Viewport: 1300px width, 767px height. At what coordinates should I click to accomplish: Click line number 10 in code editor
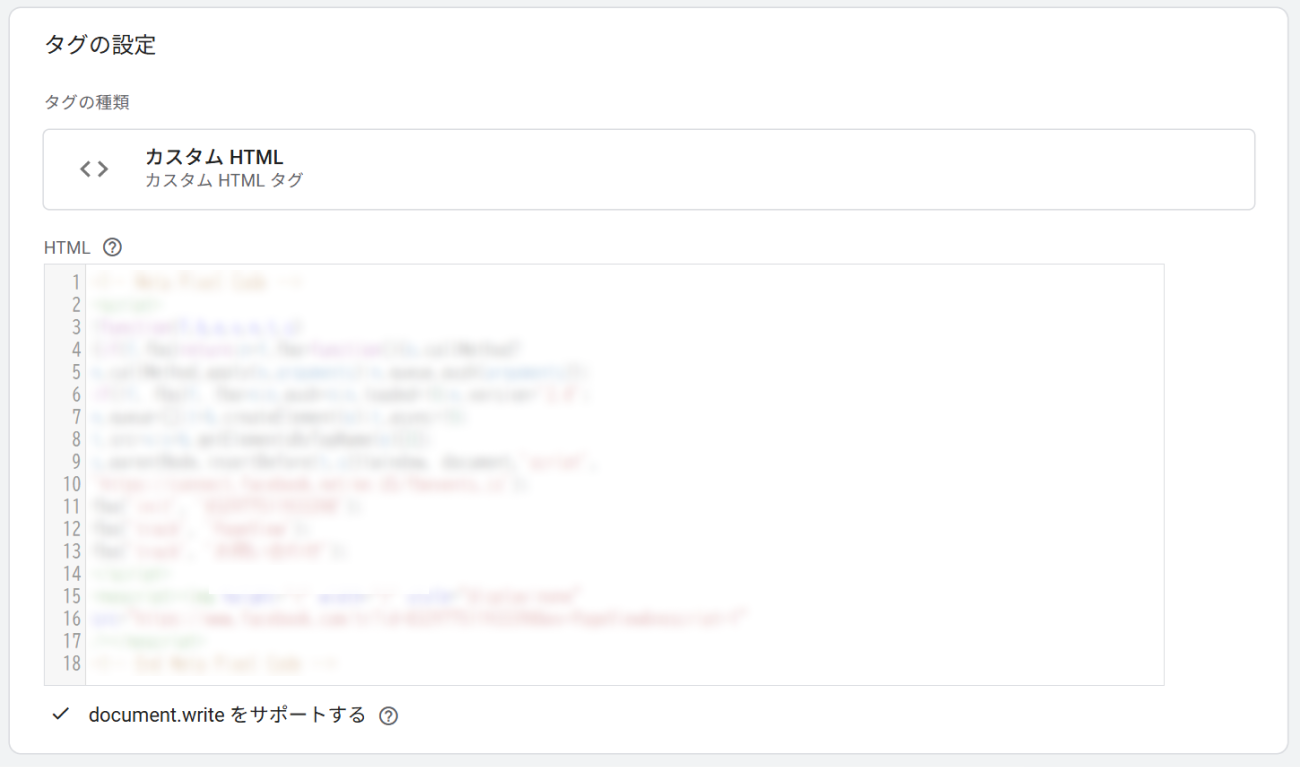click(x=72, y=484)
